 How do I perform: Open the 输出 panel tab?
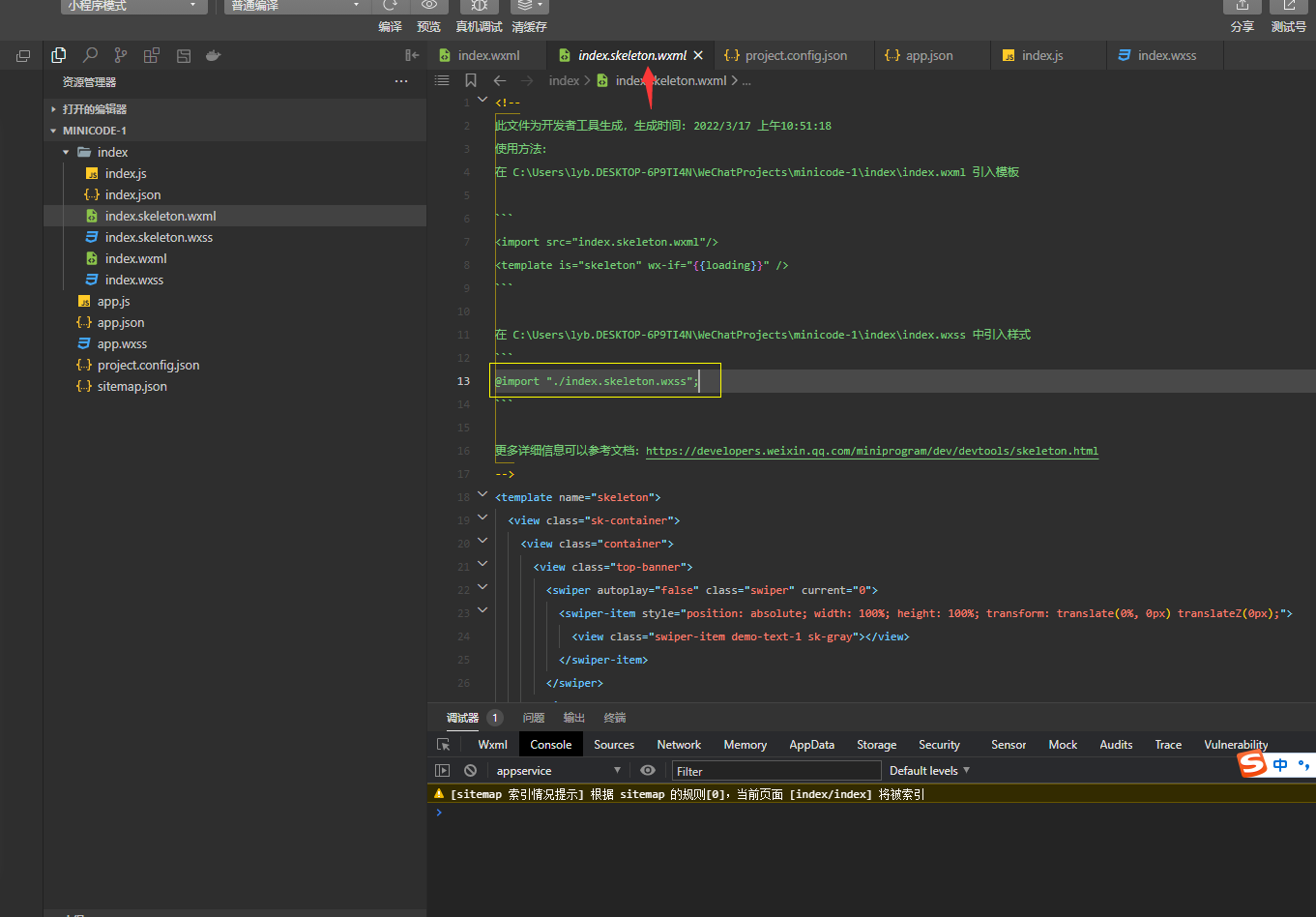click(x=574, y=718)
